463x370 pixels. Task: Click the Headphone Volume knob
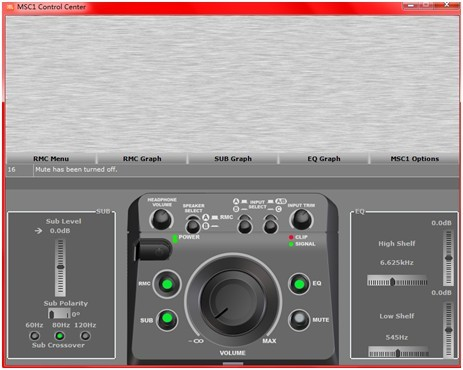point(162,220)
